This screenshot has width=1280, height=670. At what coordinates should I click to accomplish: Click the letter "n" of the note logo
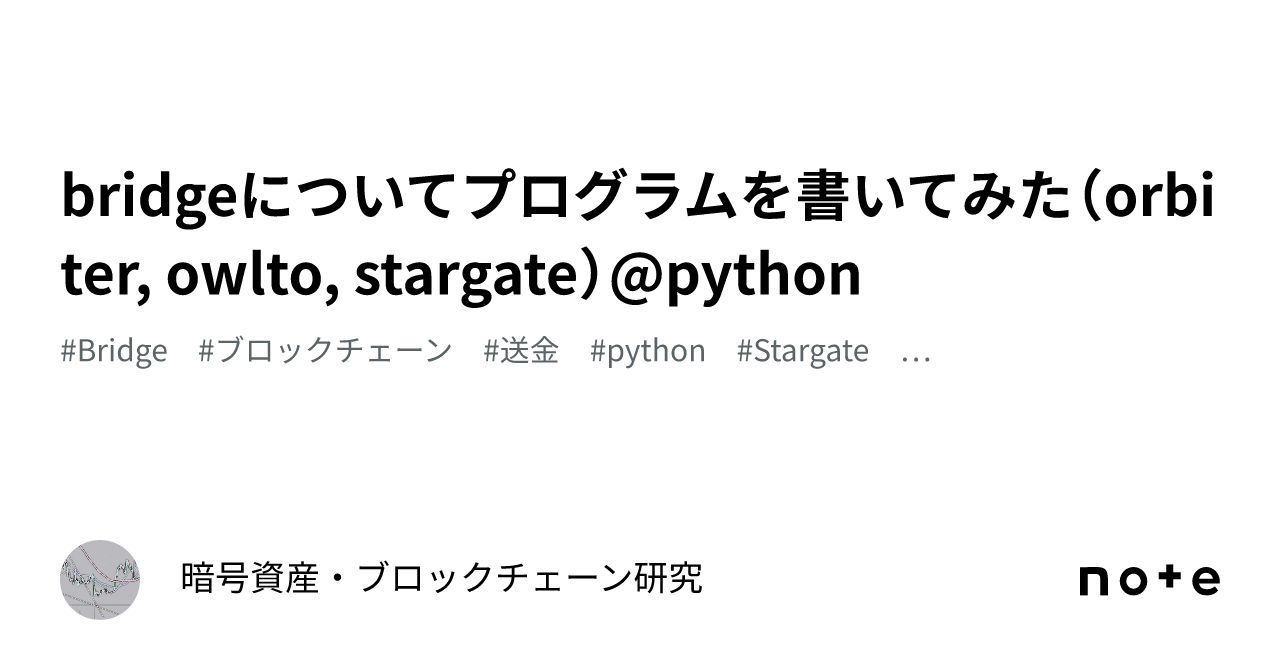click(x=1096, y=581)
